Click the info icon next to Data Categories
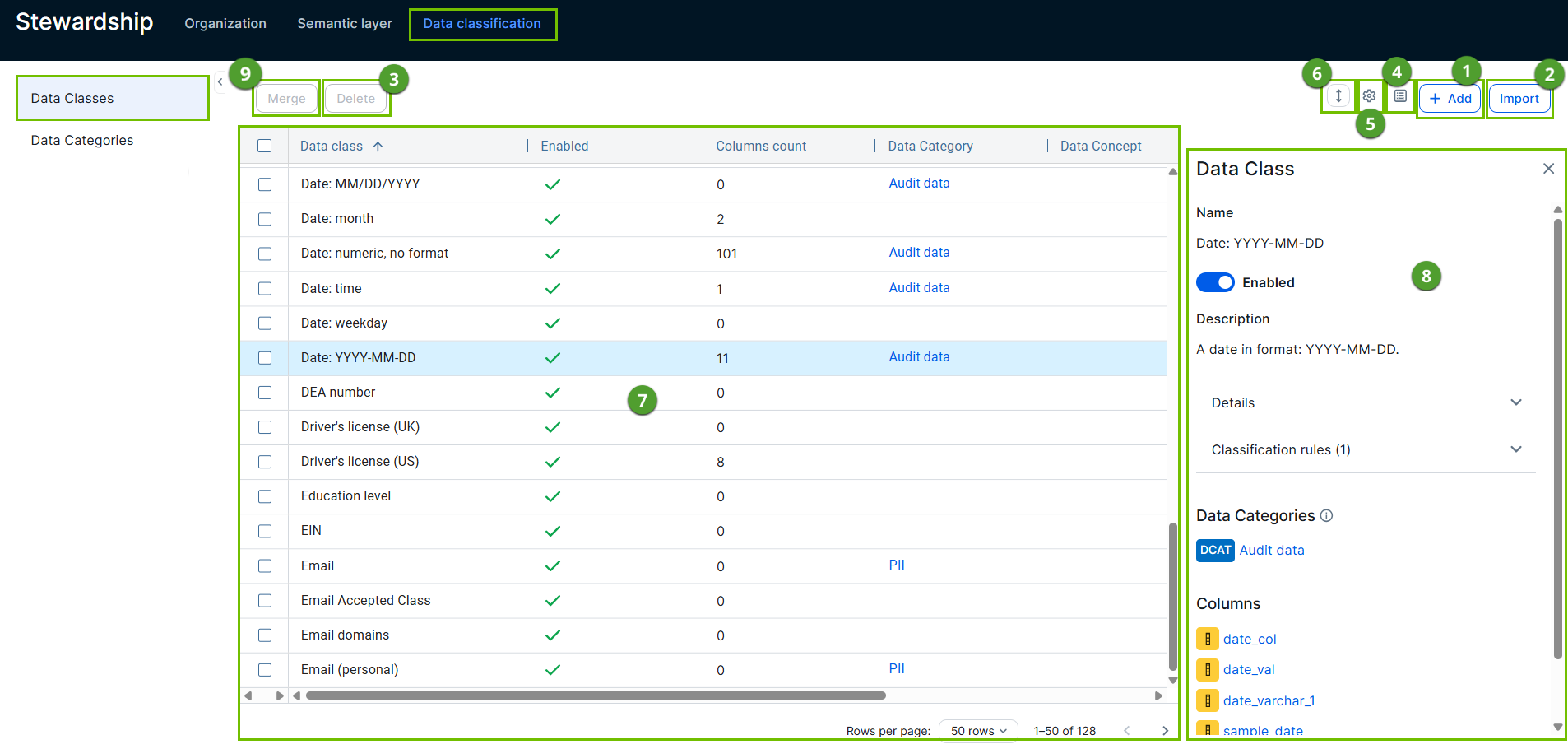1568x749 pixels. pyautogui.click(x=1327, y=515)
